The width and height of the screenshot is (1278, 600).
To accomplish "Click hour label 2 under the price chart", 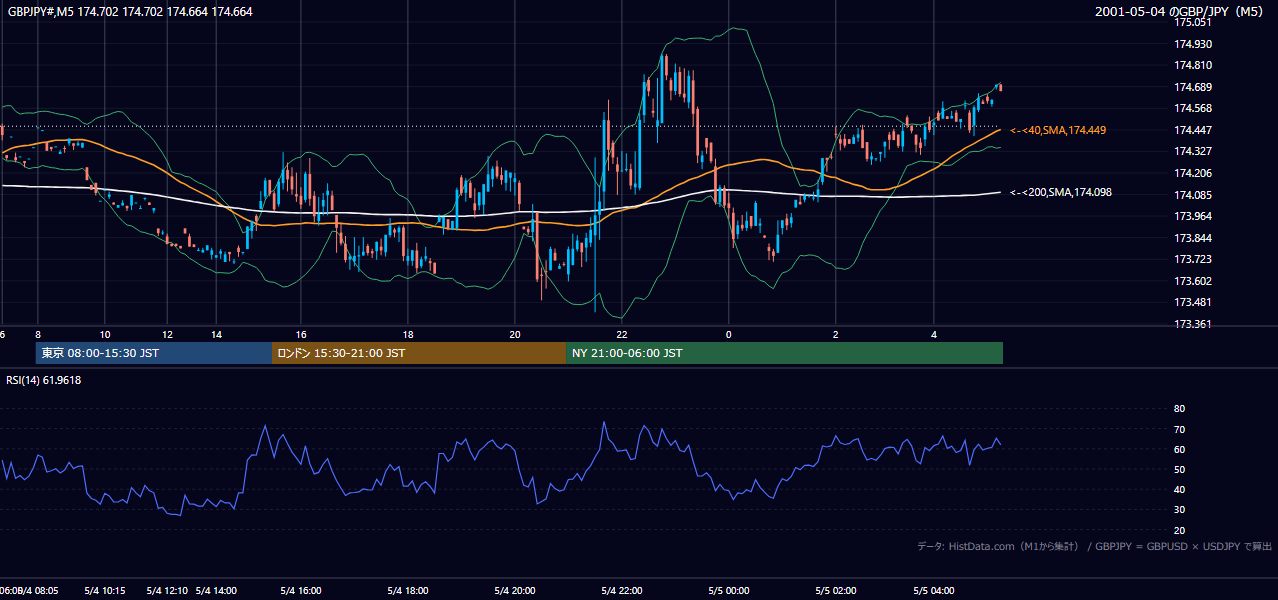I will pos(835,334).
